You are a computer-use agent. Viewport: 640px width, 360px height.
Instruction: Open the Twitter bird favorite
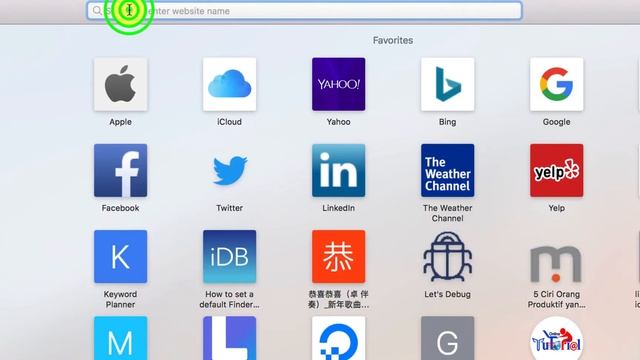coord(229,170)
